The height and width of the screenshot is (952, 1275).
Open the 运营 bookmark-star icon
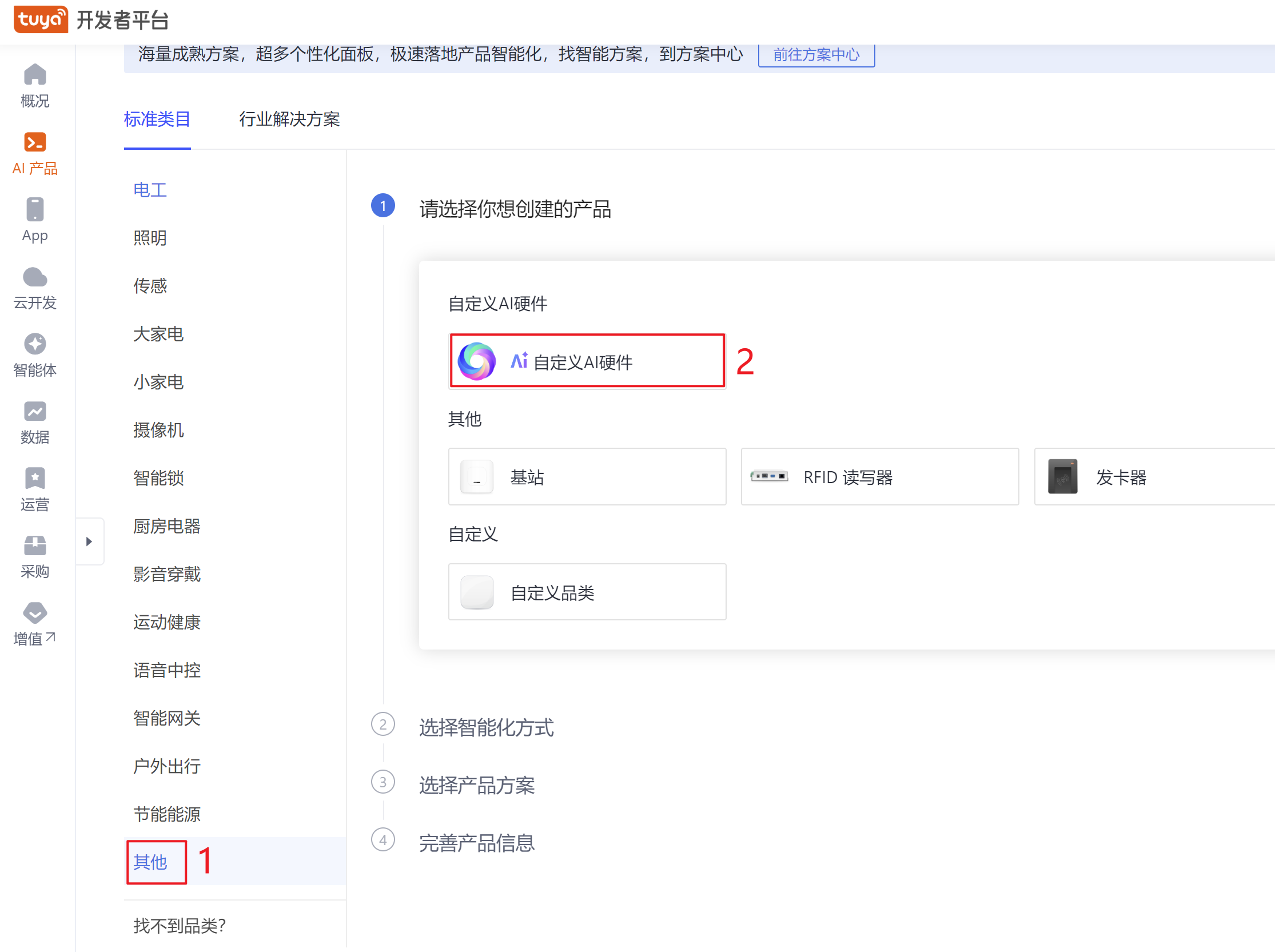34,479
